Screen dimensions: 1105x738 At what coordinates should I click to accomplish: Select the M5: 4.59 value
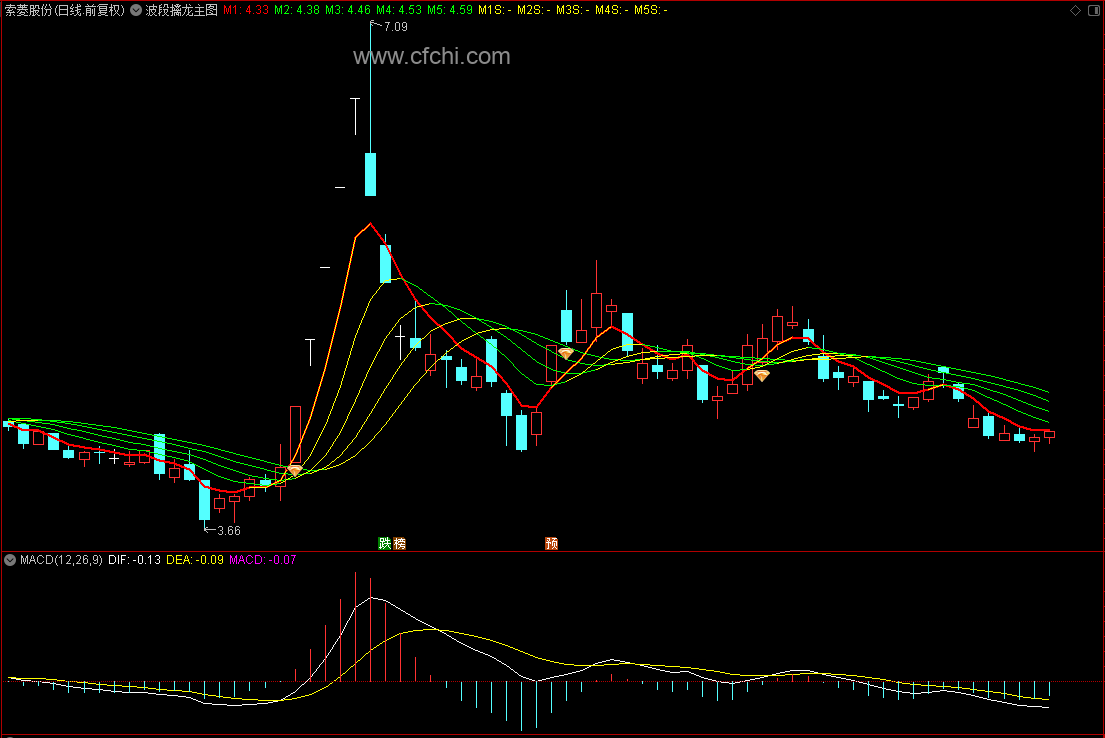[450, 10]
